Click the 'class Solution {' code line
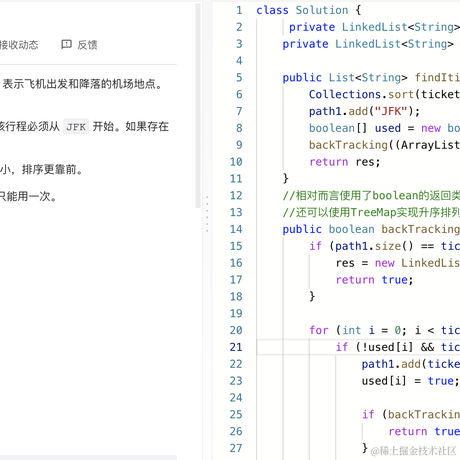 (x=309, y=10)
